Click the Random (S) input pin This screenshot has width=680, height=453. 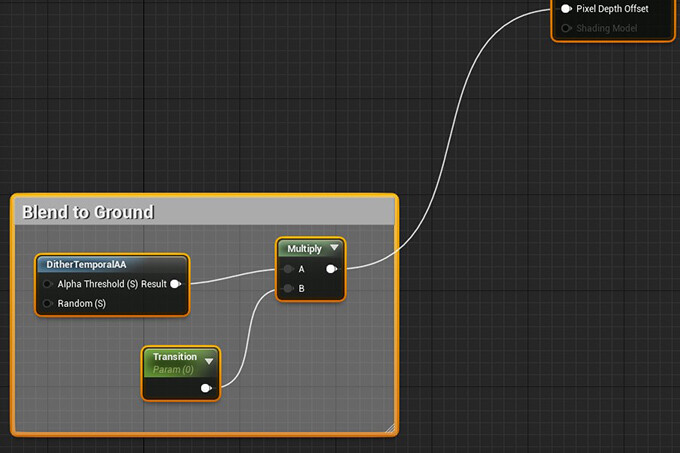[47, 303]
